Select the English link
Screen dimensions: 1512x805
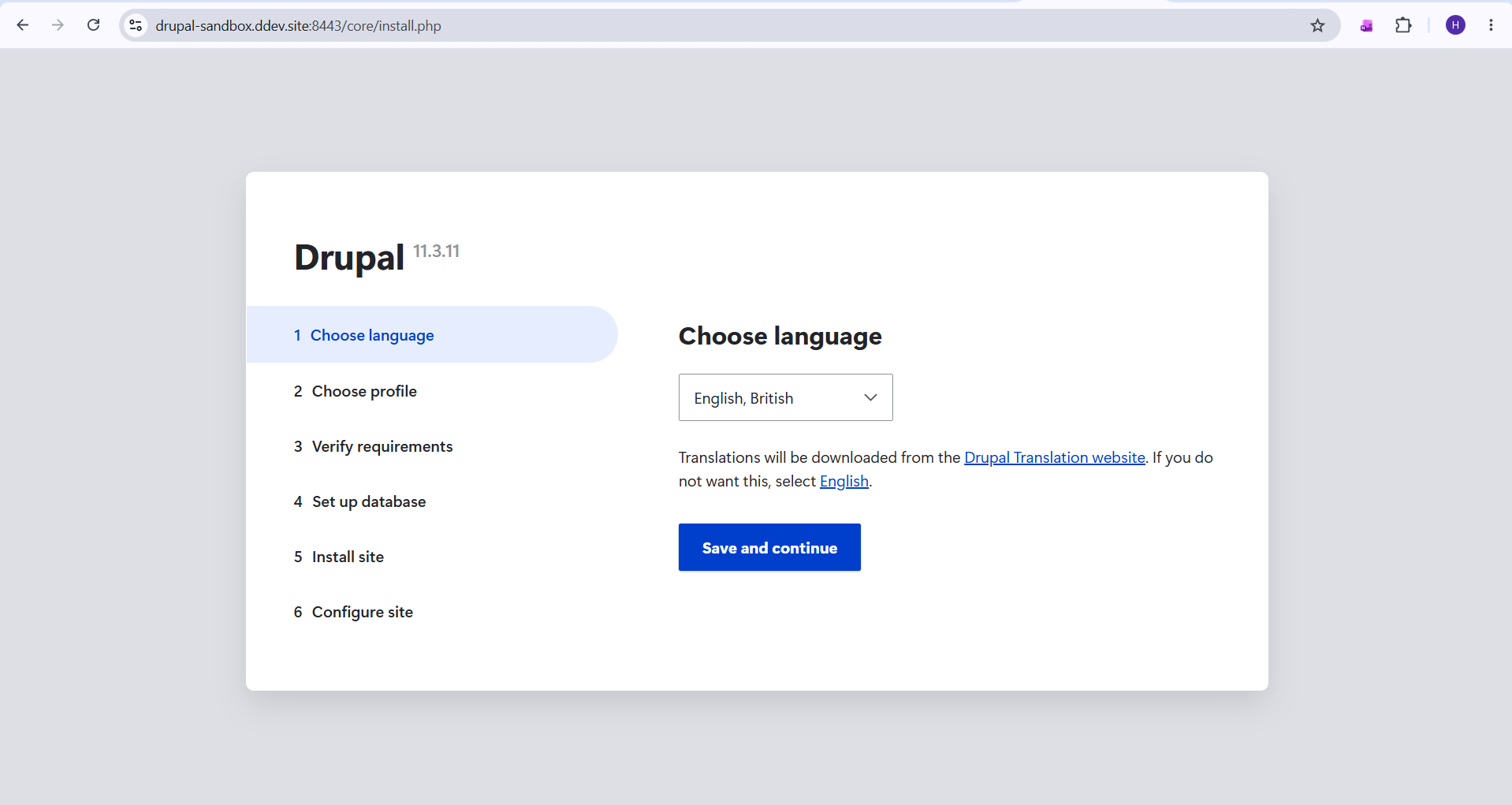(844, 481)
